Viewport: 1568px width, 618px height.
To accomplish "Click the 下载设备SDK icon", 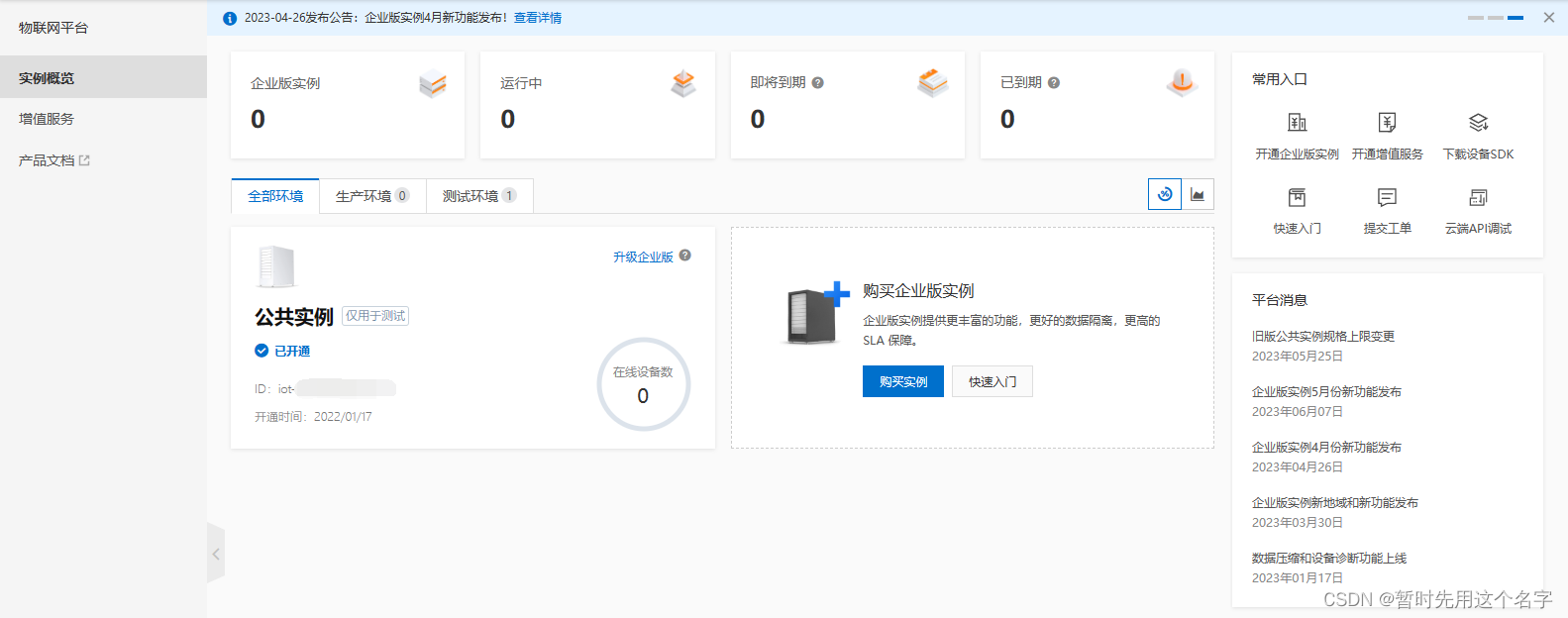I will point(1478,123).
